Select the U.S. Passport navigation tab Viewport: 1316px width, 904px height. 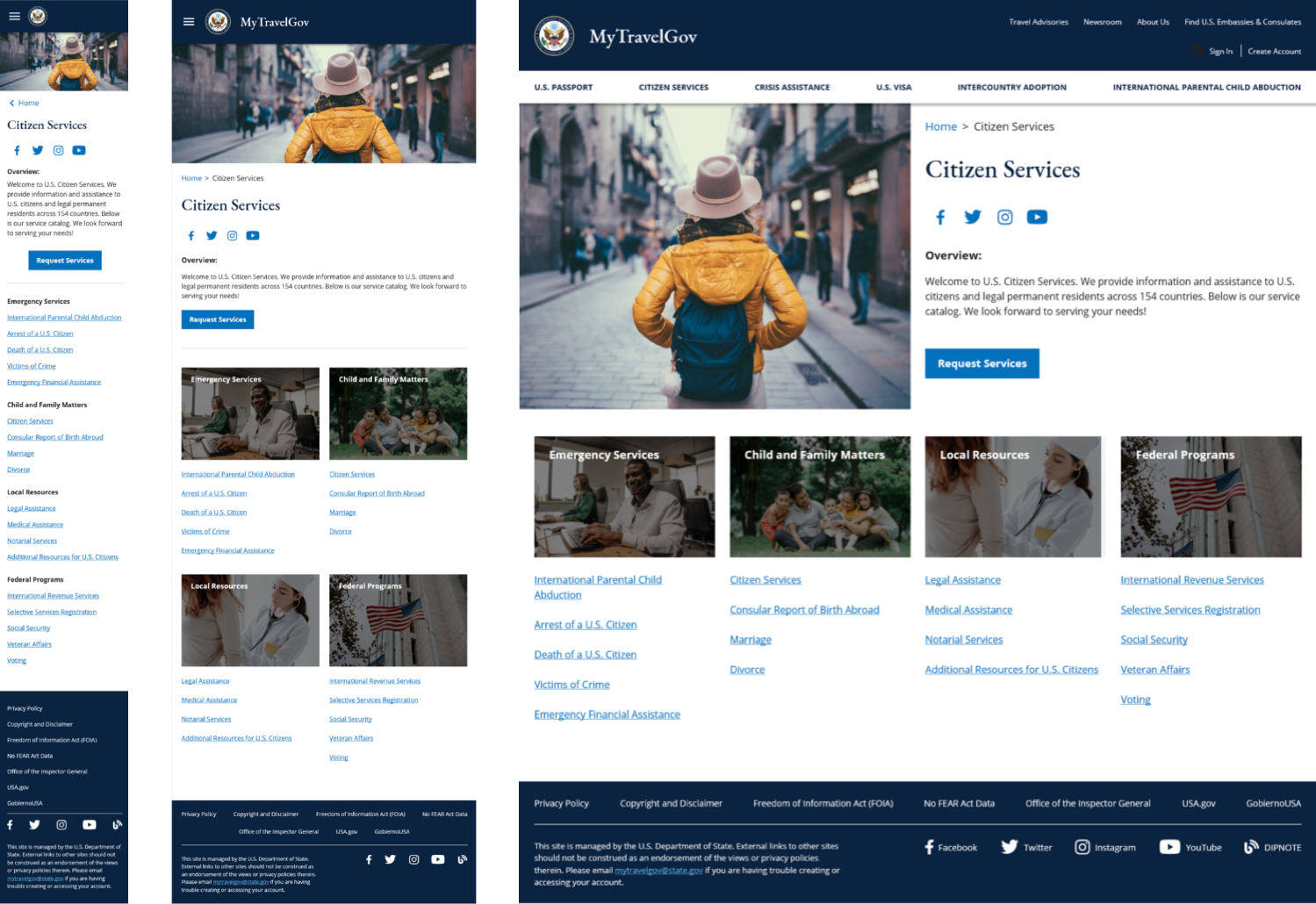pos(564,87)
